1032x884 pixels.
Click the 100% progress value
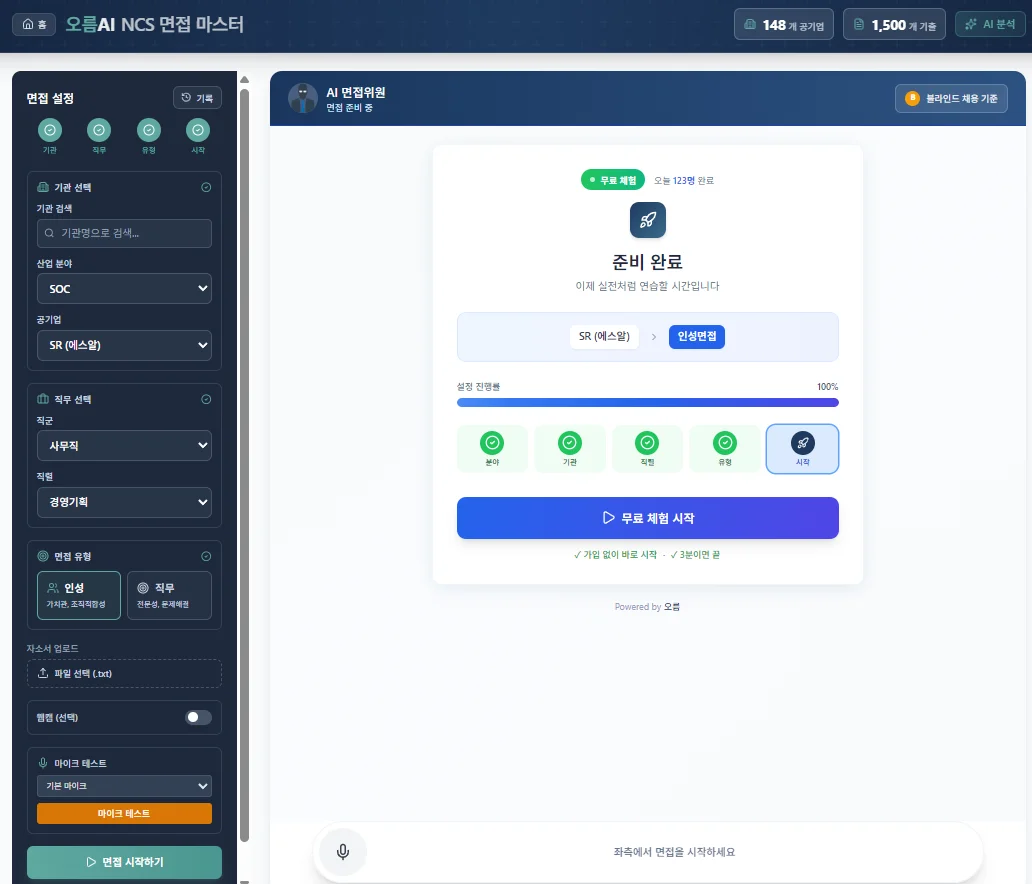click(827, 386)
